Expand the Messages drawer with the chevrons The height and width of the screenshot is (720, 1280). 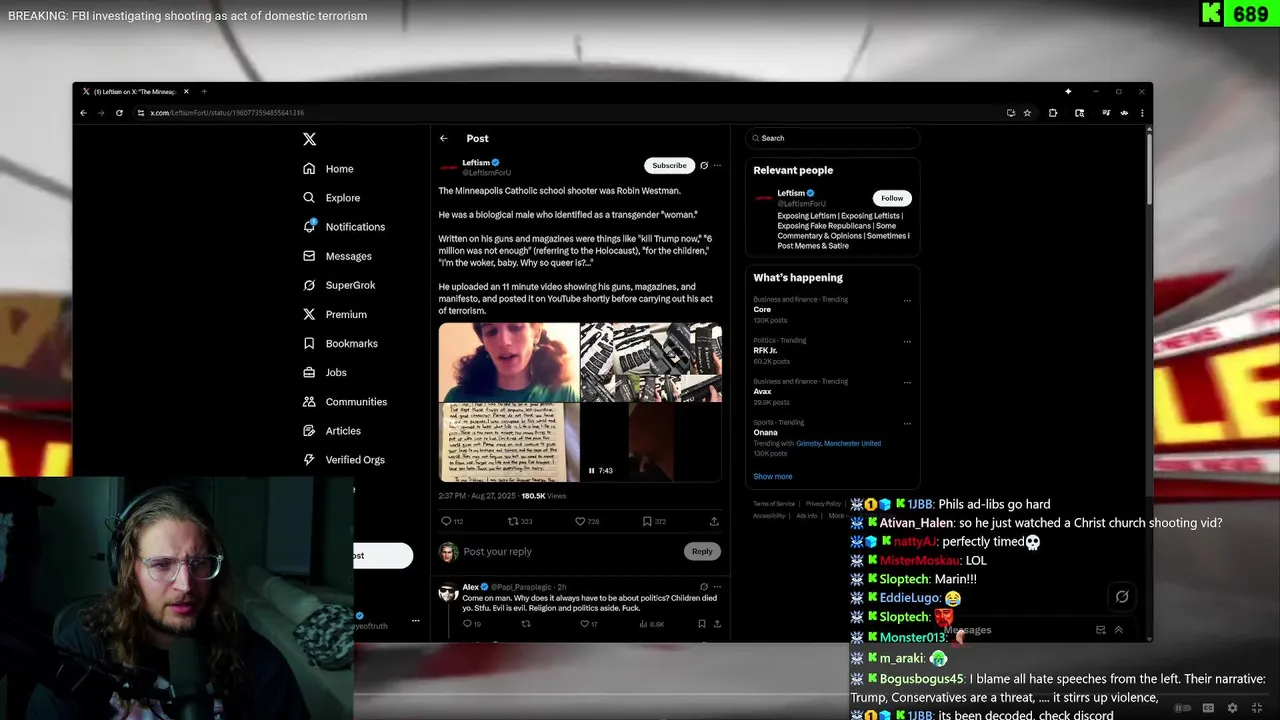pyautogui.click(x=1119, y=630)
